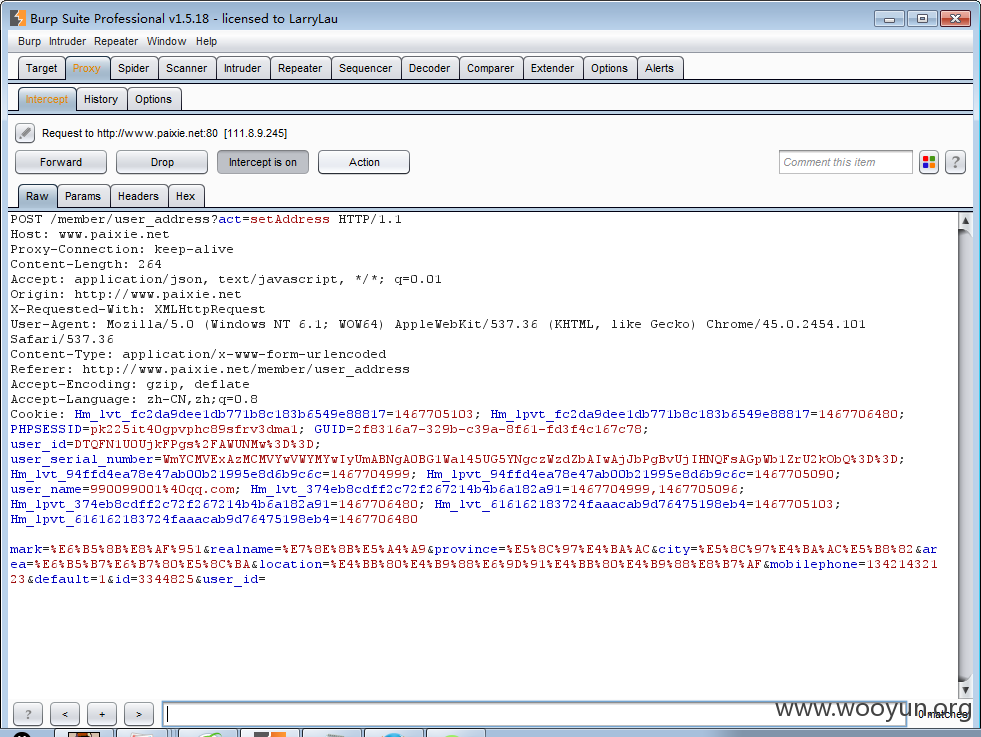Open the highlight color picker icon
Viewport: 981px width, 737px height.
pos(929,163)
